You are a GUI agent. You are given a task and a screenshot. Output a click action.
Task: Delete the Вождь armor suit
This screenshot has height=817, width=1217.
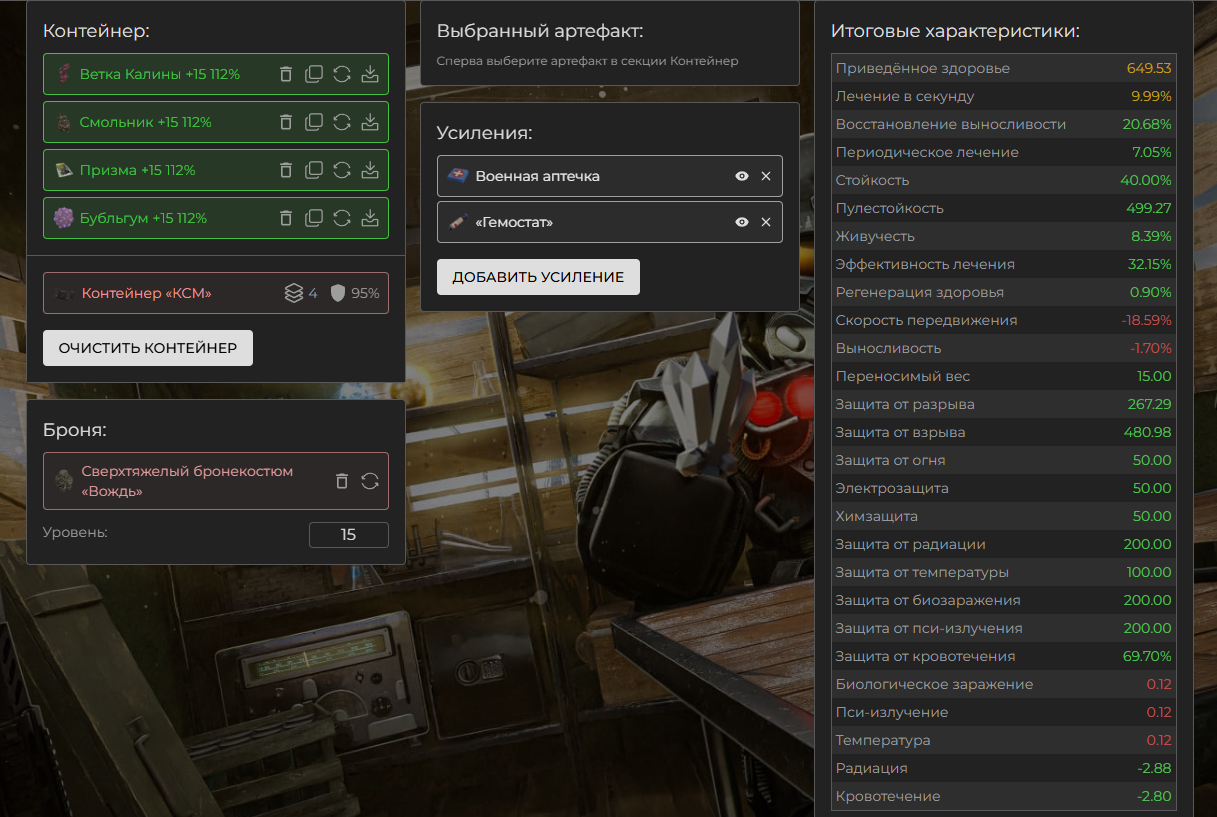342,481
